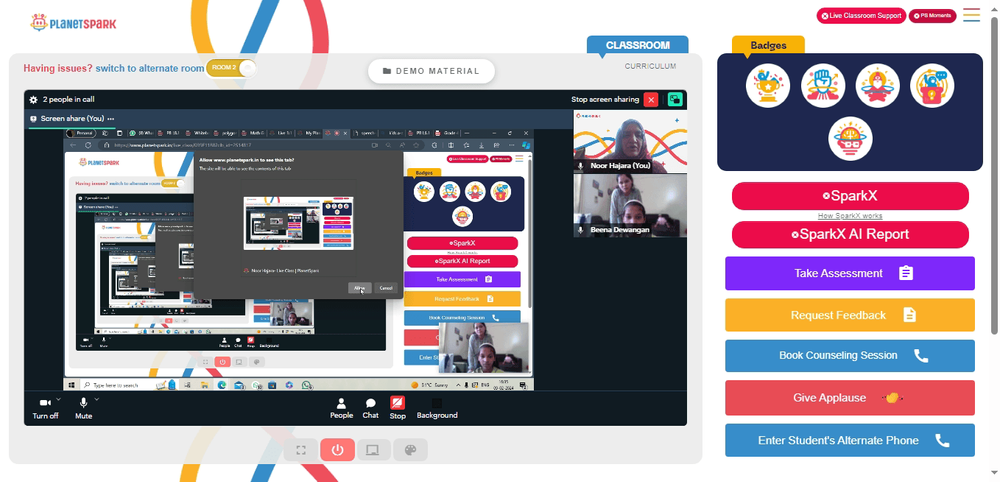Open Enter Student's Alternate Phone

(849, 440)
